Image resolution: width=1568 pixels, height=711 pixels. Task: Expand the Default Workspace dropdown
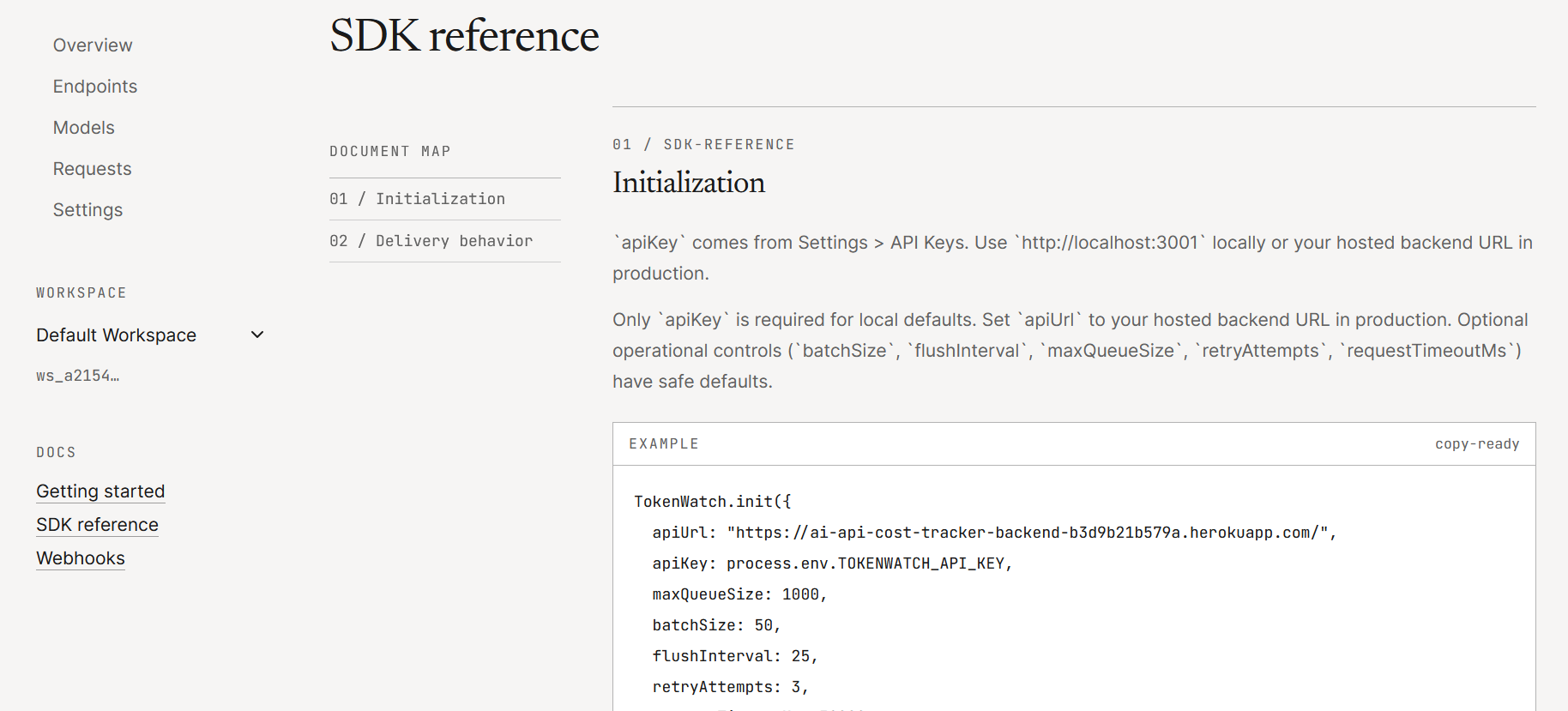coord(150,335)
